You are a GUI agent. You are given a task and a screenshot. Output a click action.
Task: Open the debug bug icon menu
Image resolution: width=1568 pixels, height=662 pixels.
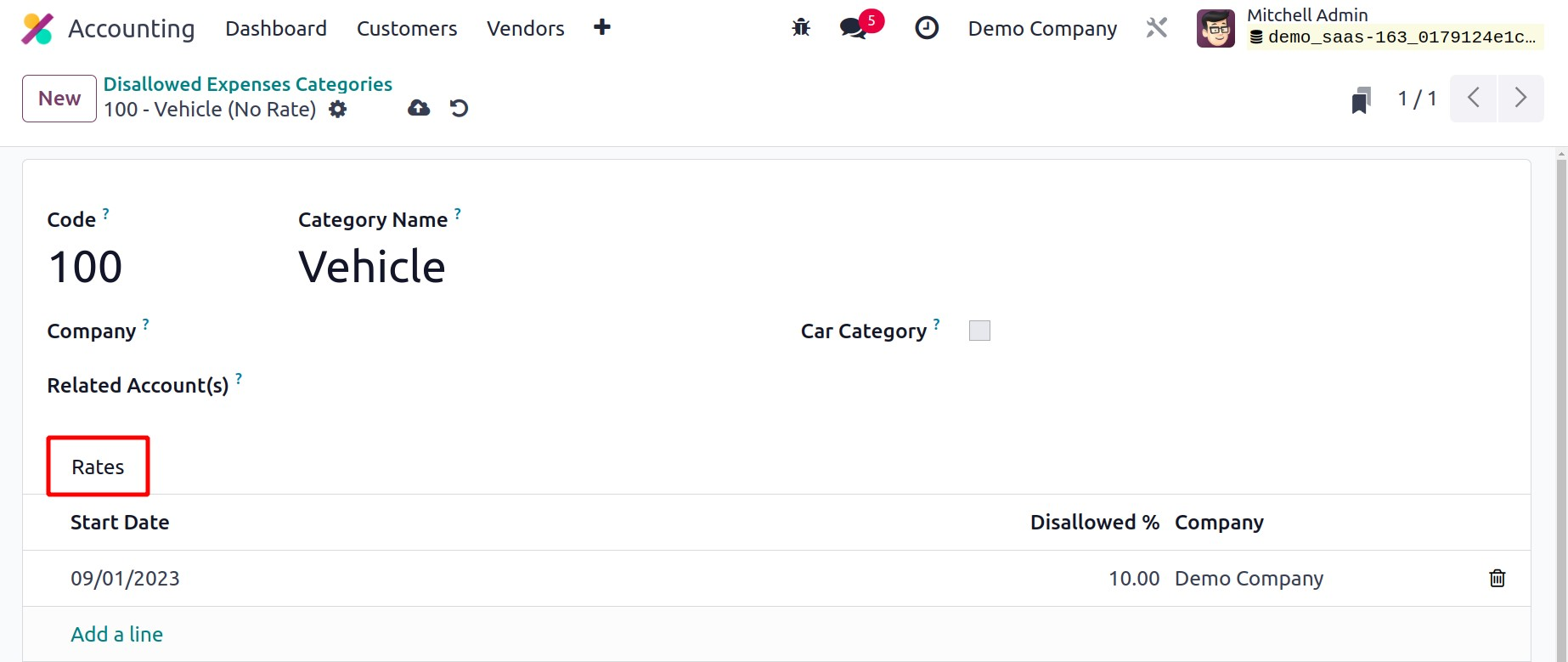pos(801,28)
